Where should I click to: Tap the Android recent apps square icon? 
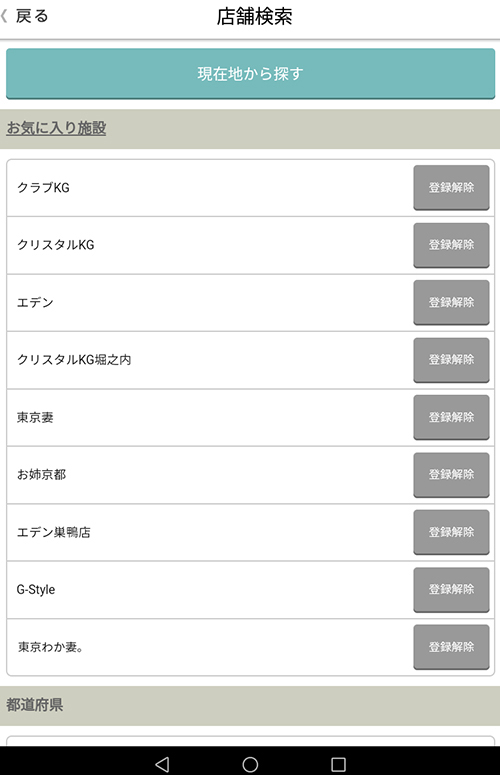pyautogui.click(x=338, y=764)
